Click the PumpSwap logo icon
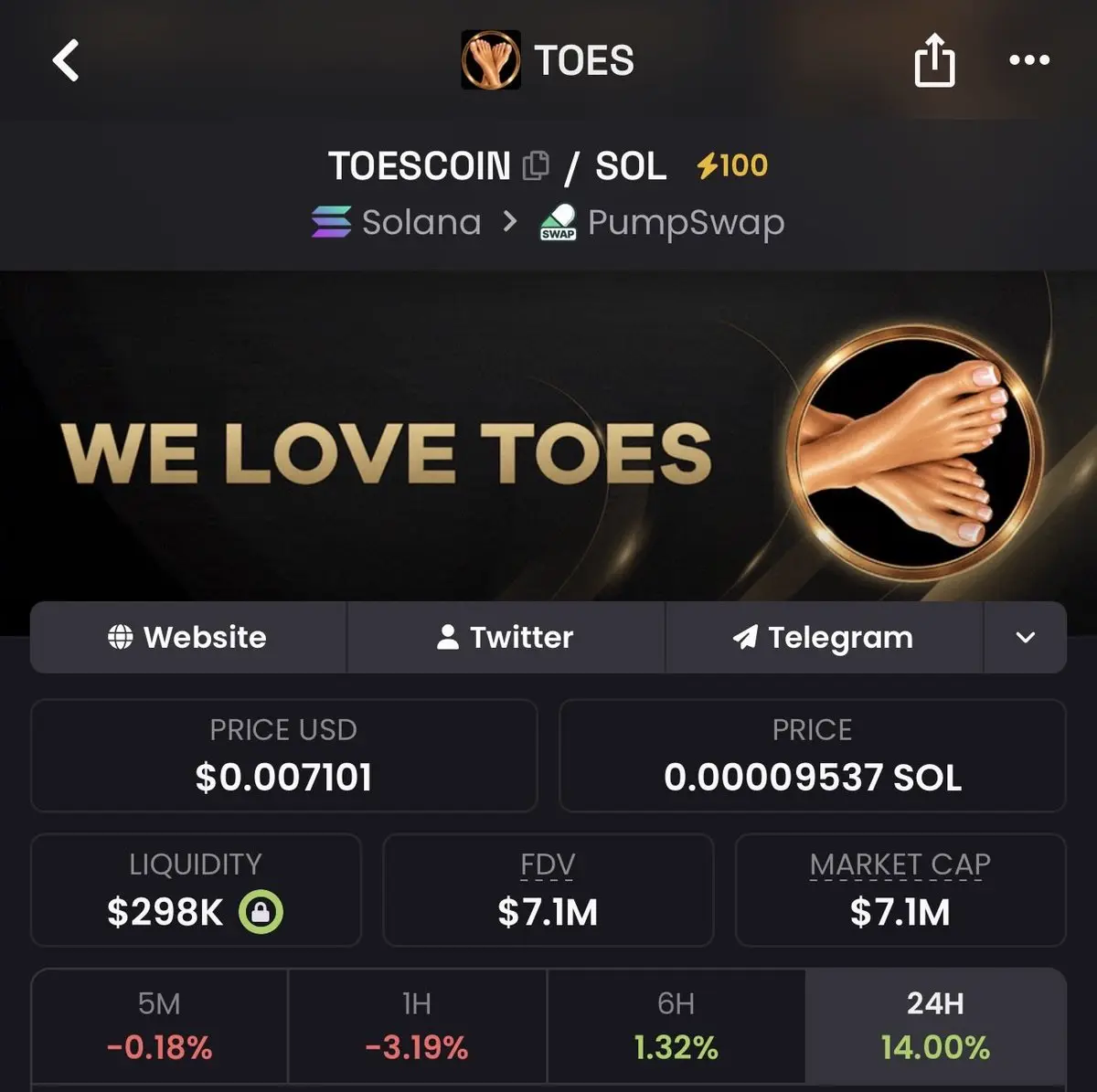Viewport: 1097px width, 1092px height. (x=559, y=222)
